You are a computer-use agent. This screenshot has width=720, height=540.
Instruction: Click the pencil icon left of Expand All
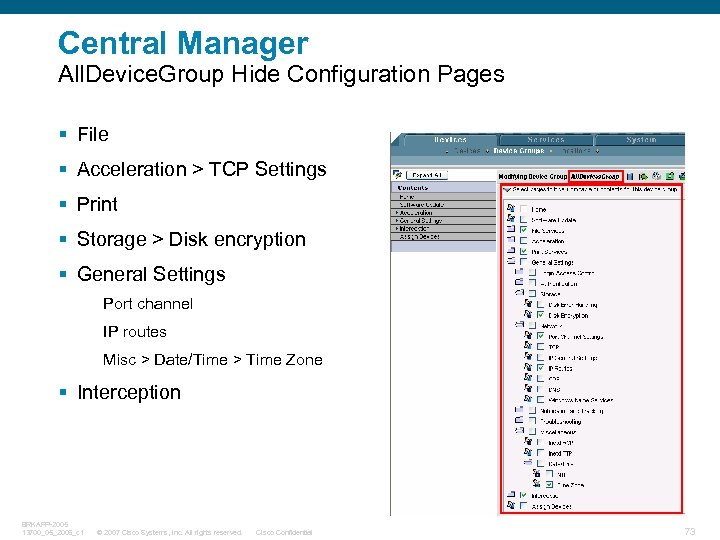coord(398,174)
